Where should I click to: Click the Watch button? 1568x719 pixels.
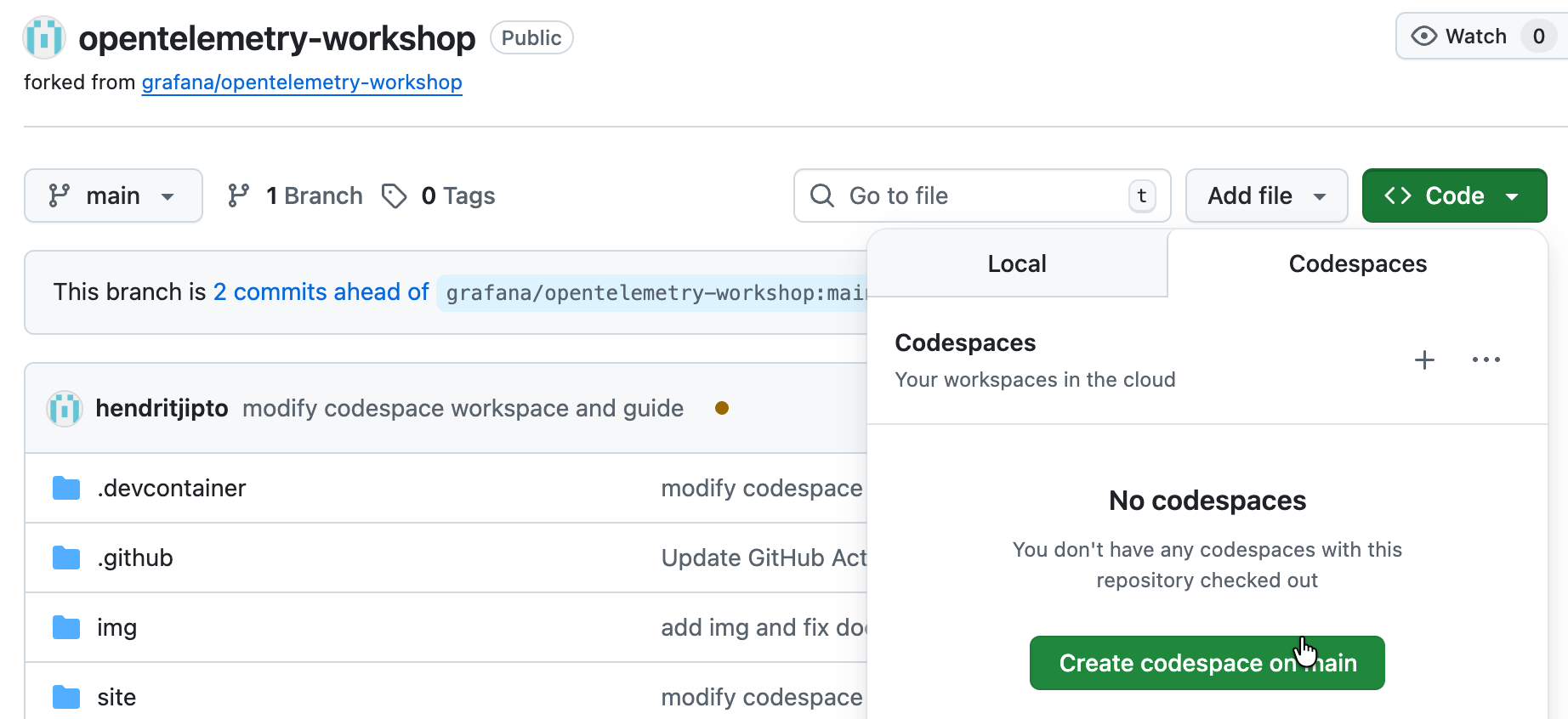[1481, 37]
